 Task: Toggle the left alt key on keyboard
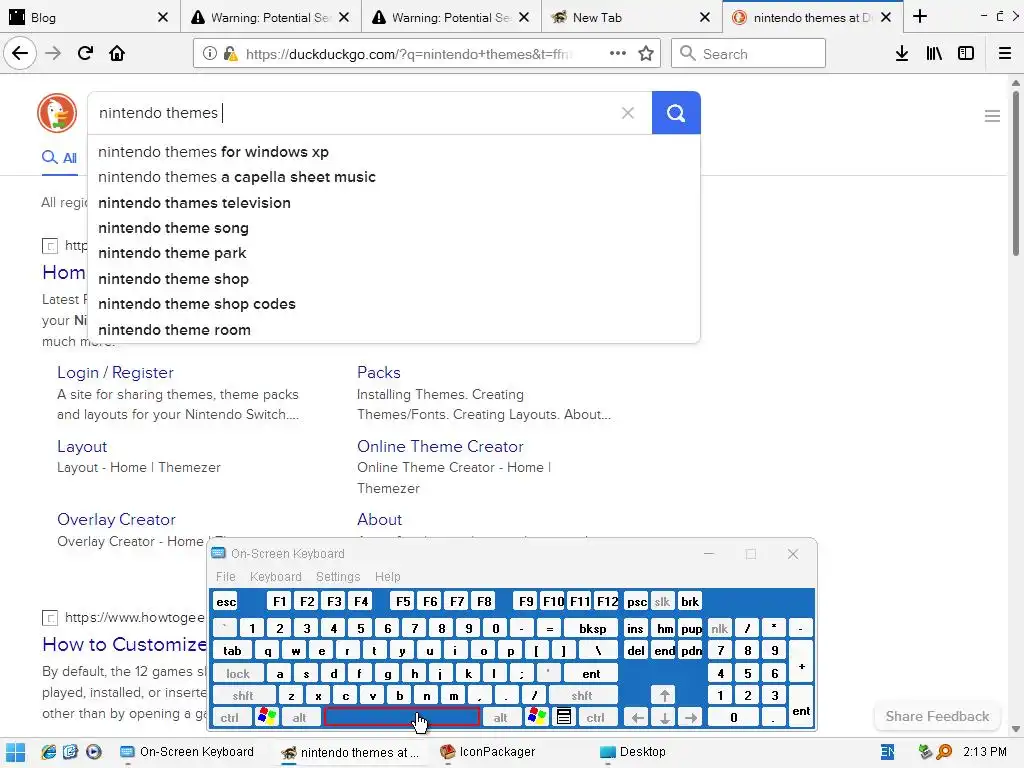click(x=299, y=717)
